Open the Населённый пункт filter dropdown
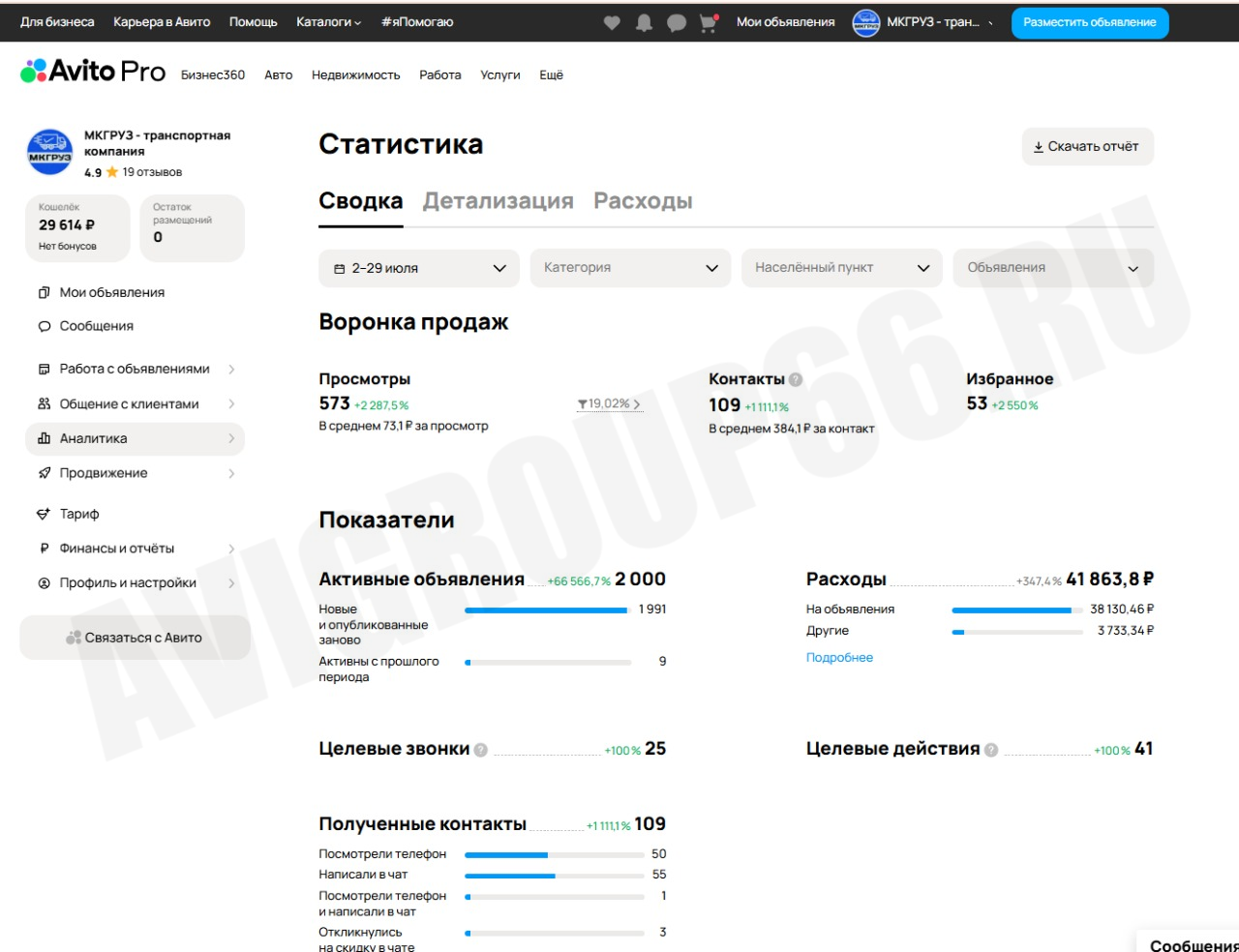This screenshot has height=952, width=1239. [x=842, y=268]
